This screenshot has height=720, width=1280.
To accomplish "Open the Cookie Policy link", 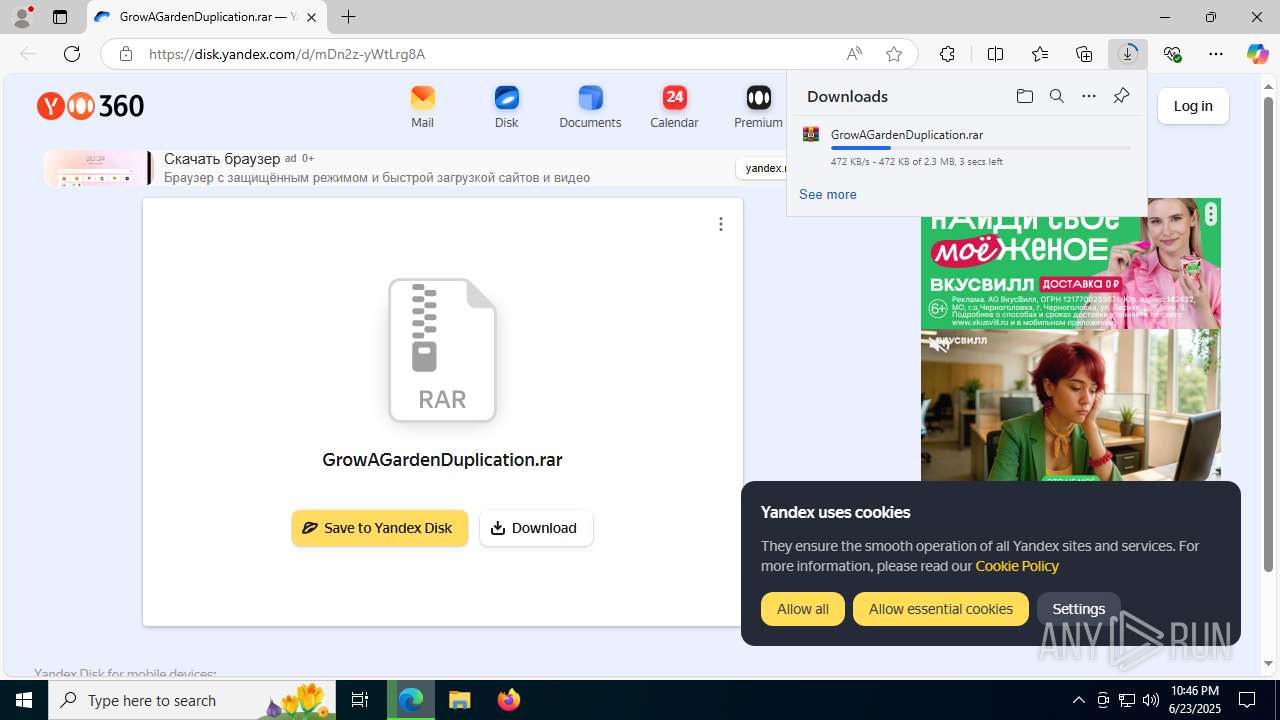I will click(x=1017, y=566).
